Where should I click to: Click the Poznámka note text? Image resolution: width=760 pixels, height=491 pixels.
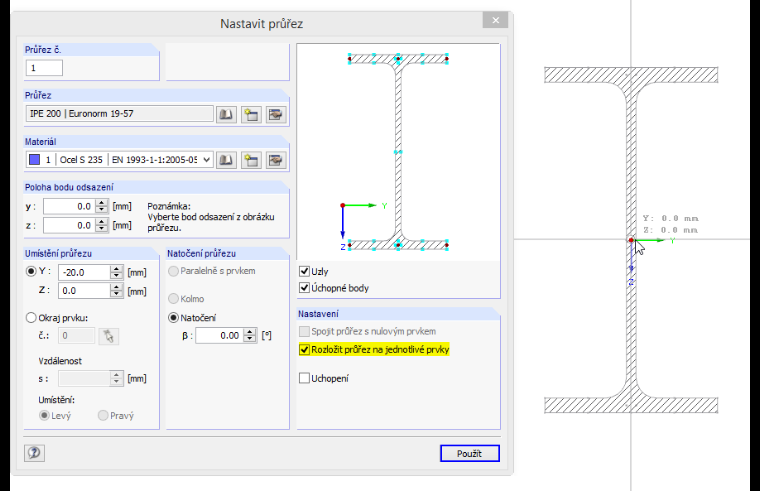click(x=211, y=217)
